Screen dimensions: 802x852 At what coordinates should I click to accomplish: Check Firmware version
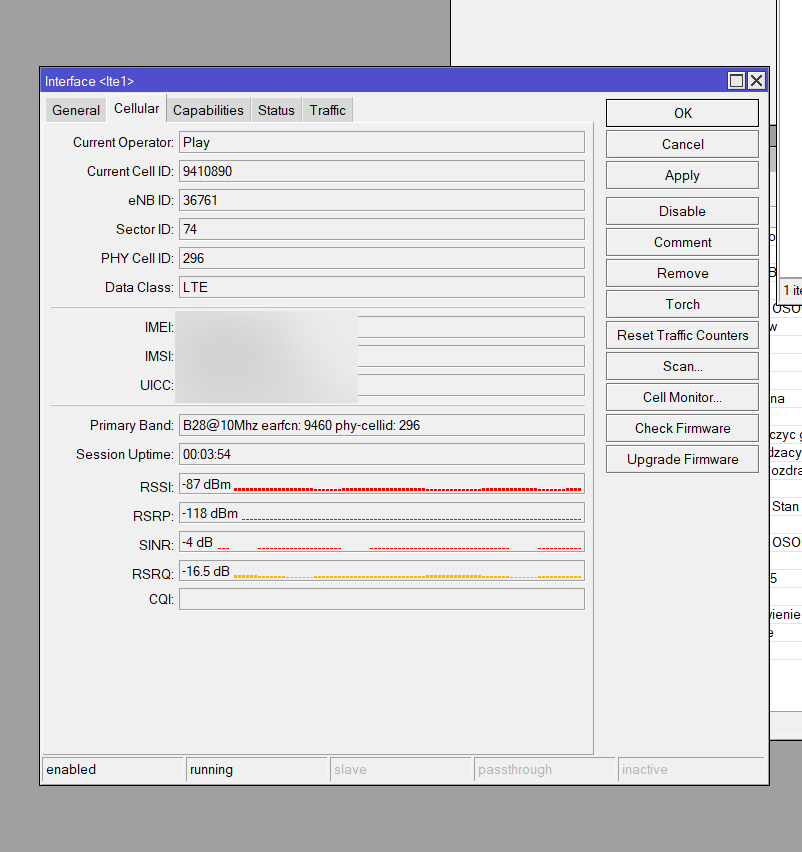tap(682, 428)
